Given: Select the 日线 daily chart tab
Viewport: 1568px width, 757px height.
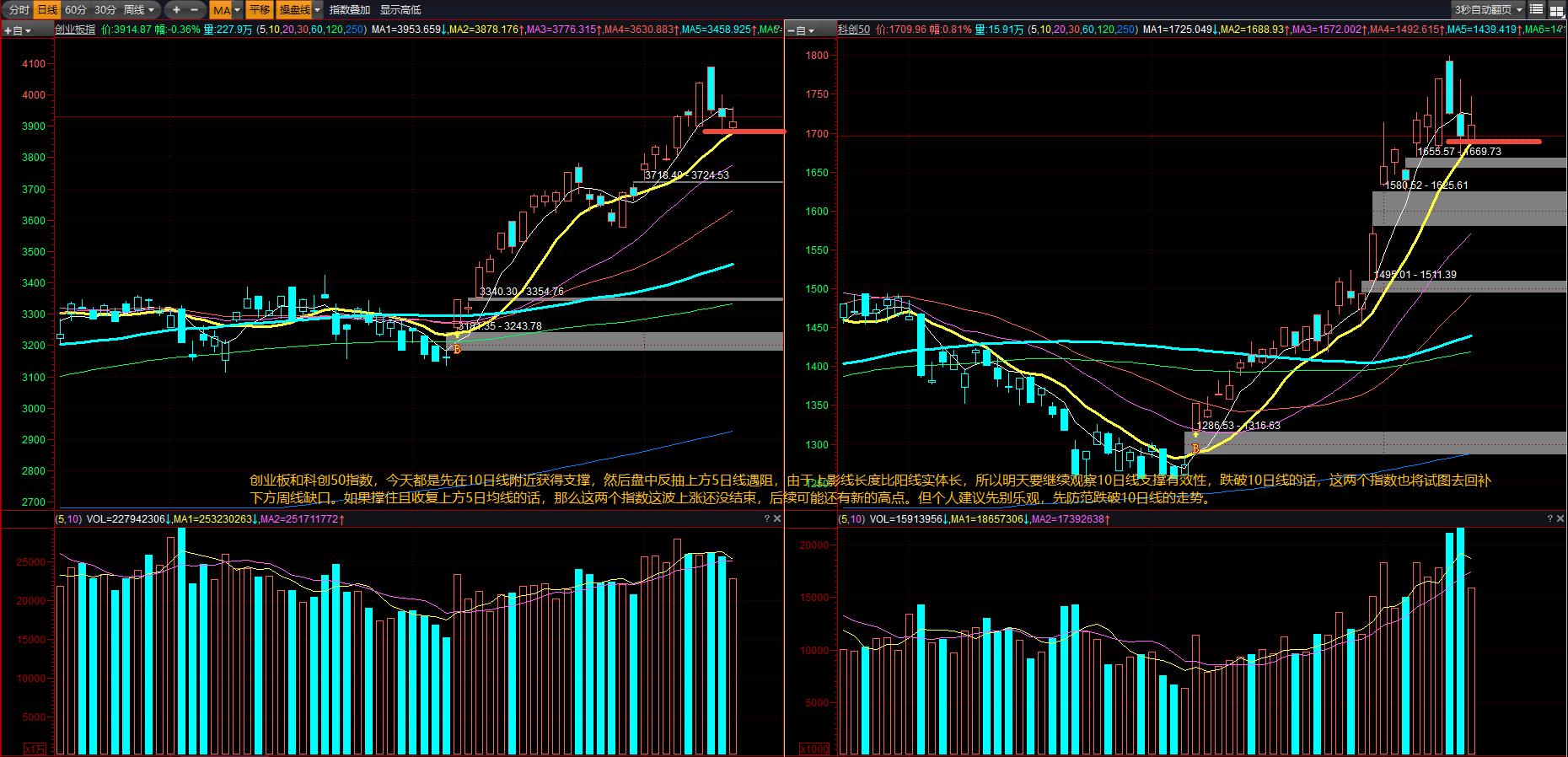Looking at the screenshot, I should point(47,10).
